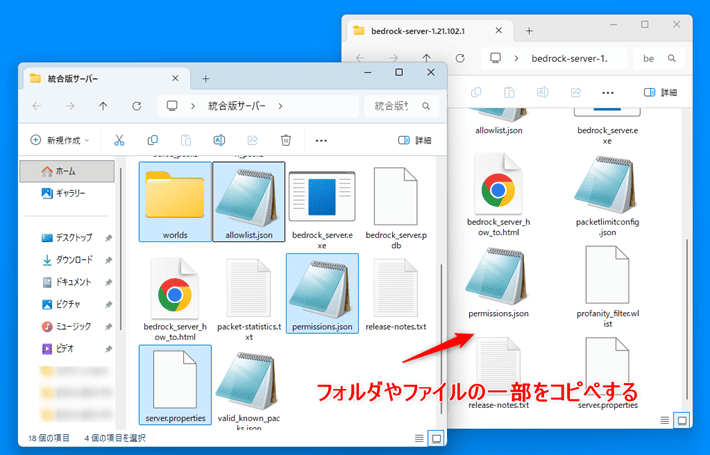Expand breadcrumb chevron after 統合版サーバー
The image size is (710, 455).
[281, 105]
